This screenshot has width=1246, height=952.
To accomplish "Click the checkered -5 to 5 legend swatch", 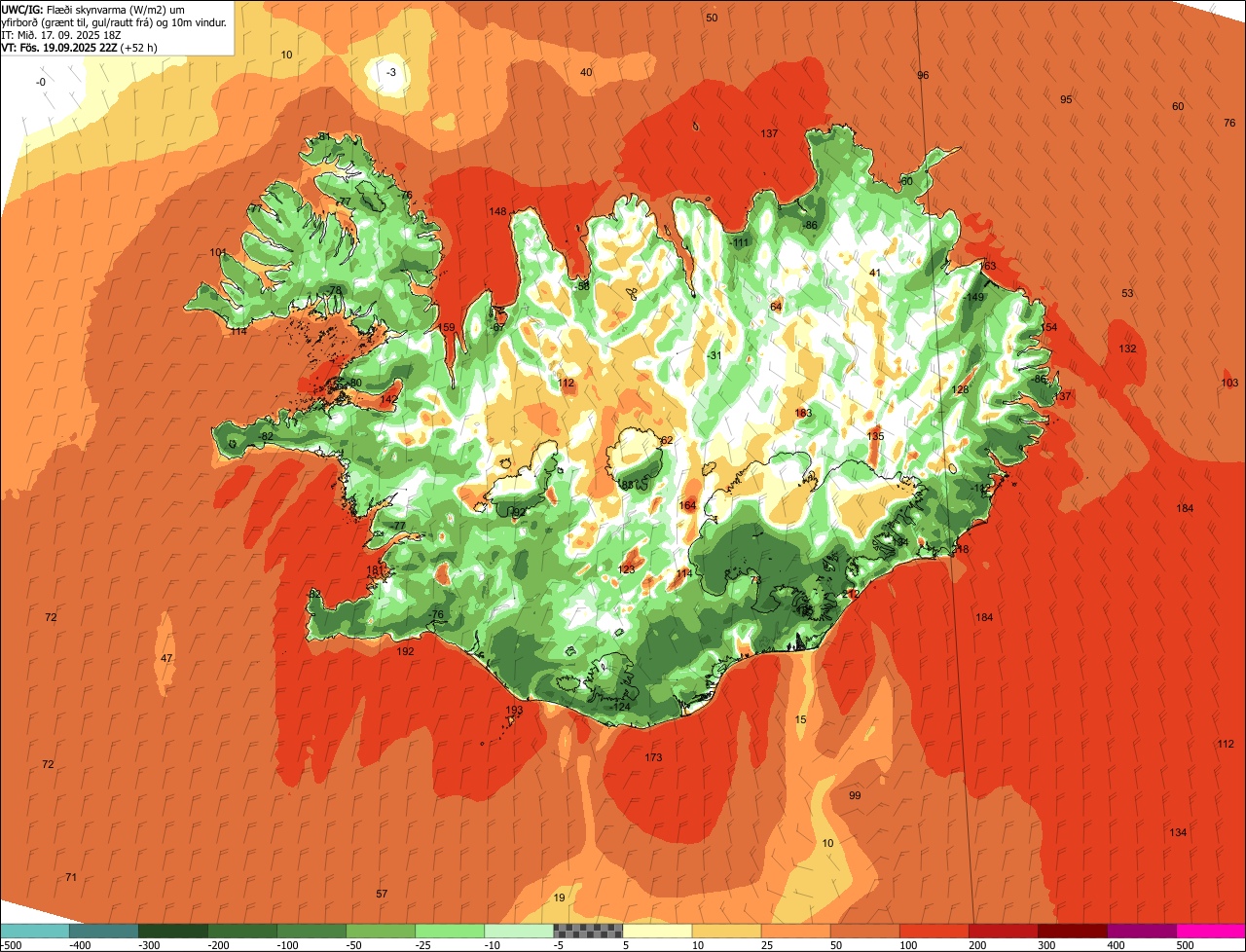I will (x=588, y=931).
